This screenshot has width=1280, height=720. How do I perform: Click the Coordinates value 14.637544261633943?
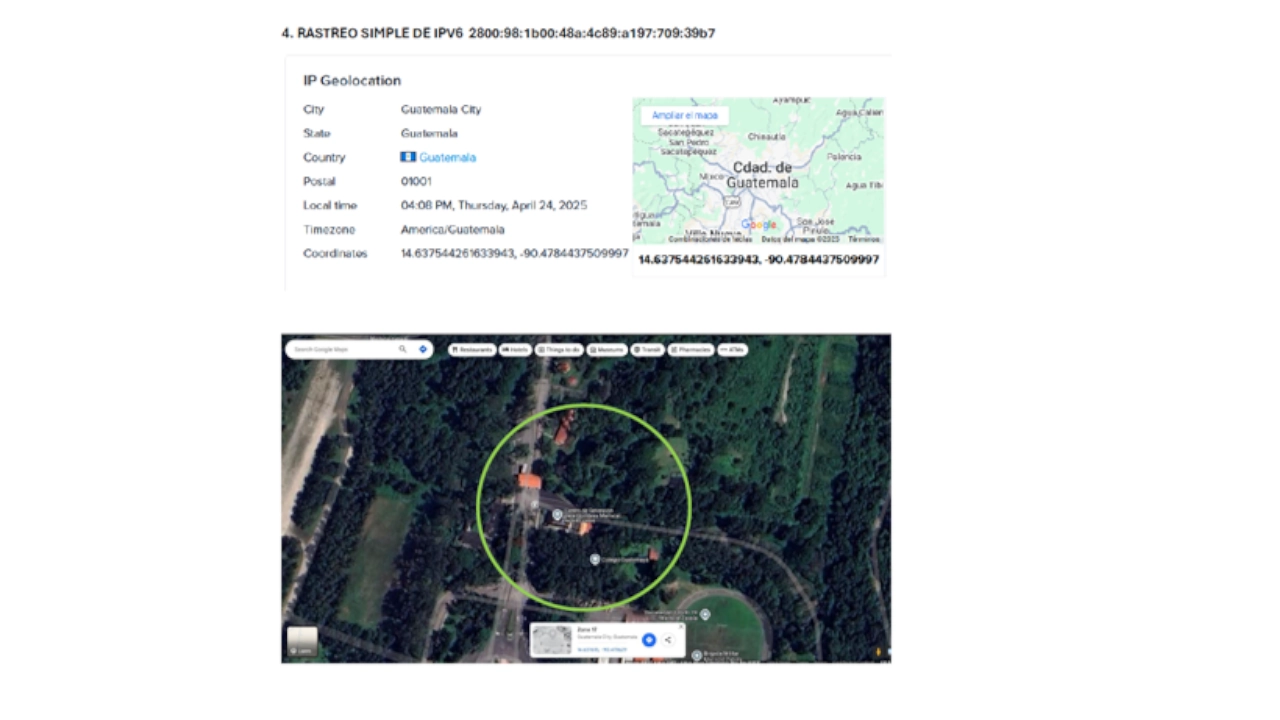tap(515, 253)
